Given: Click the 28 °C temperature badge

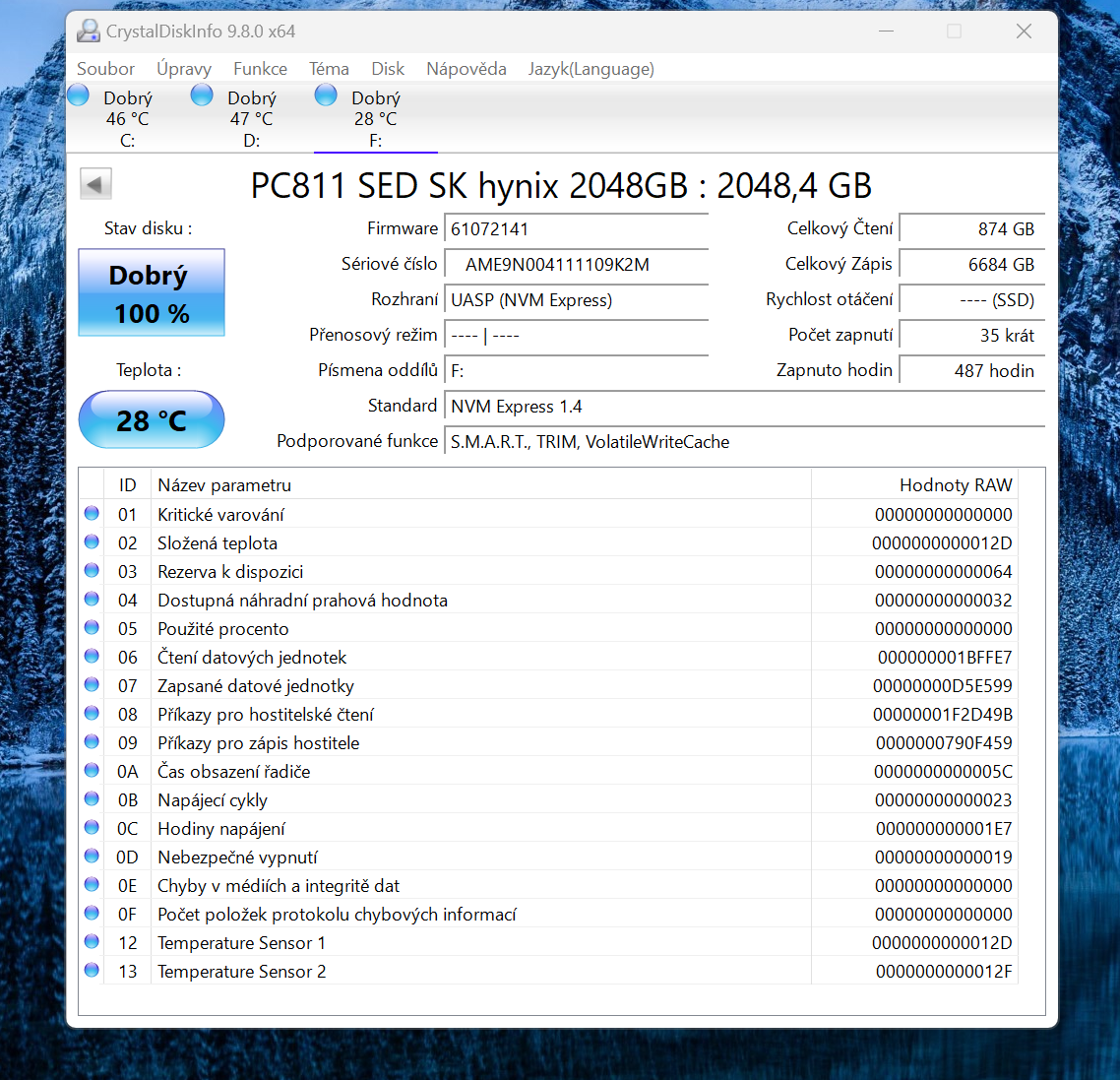Looking at the screenshot, I should coord(151,418).
